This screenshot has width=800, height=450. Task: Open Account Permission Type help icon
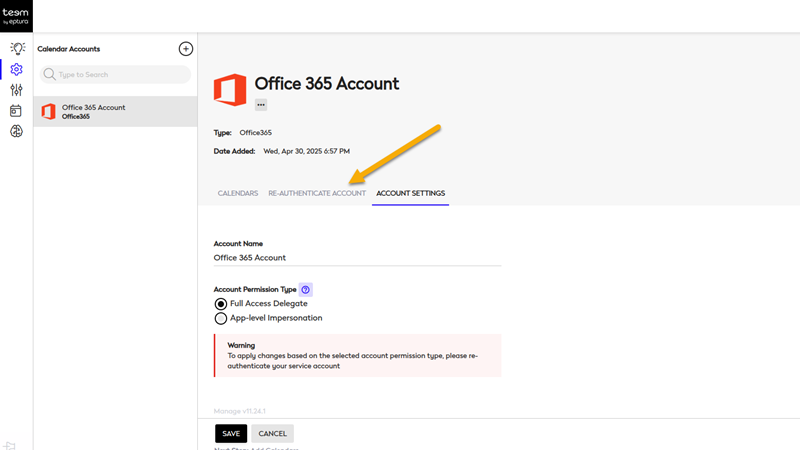pos(306,290)
